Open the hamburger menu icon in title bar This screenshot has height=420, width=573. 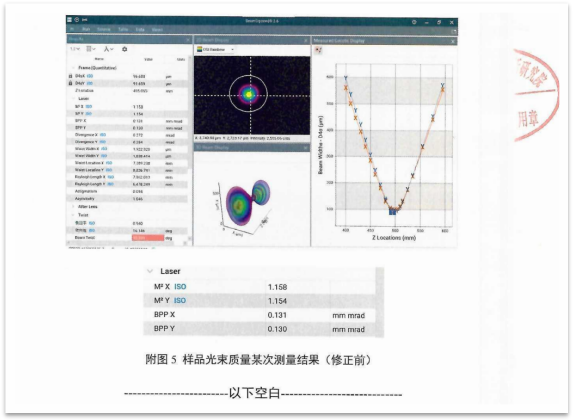pyautogui.click(x=69, y=19)
